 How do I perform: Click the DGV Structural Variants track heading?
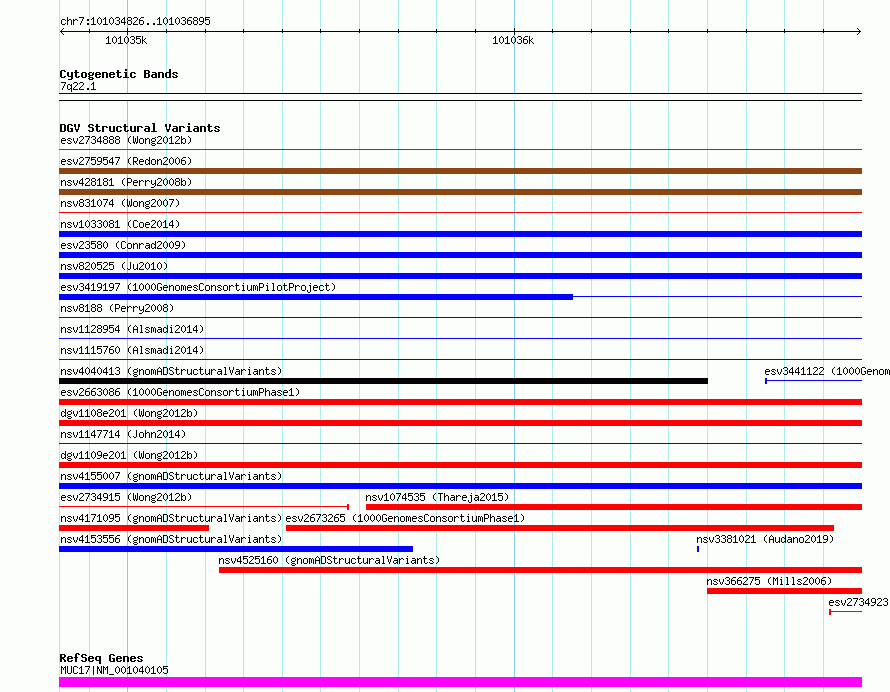140,128
